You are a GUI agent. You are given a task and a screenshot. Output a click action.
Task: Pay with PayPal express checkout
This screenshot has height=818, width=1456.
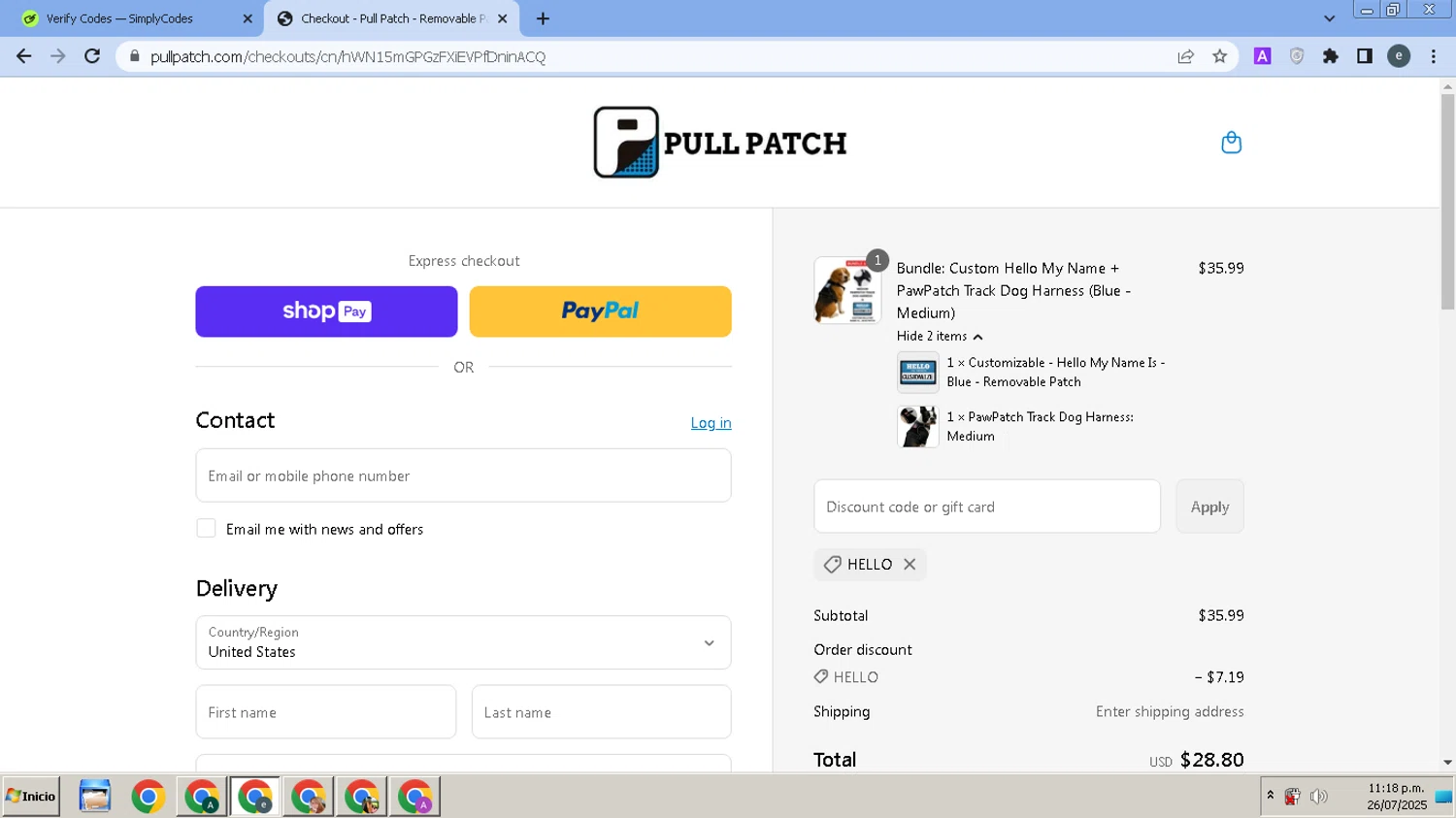(x=600, y=311)
